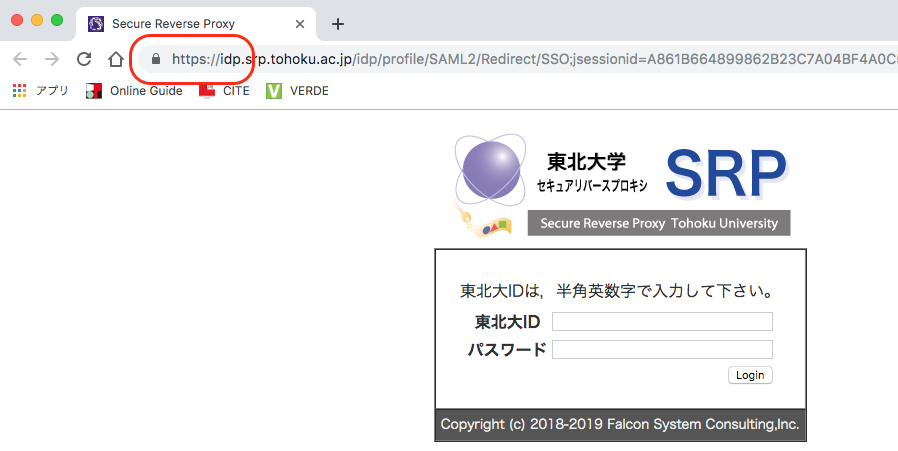Open the browser home page
898x451 pixels.
tap(116, 59)
